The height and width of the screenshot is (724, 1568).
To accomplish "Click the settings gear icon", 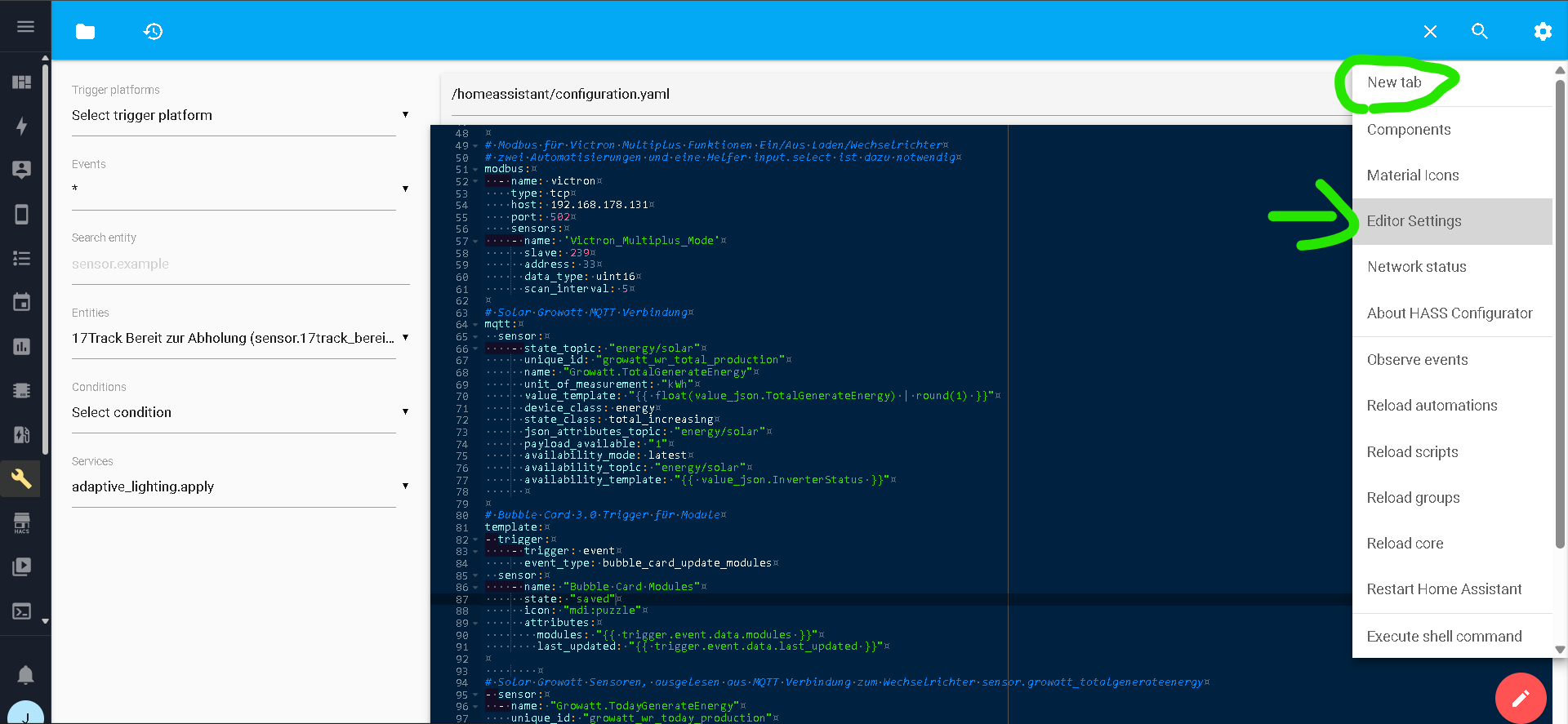I will click(1542, 32).
